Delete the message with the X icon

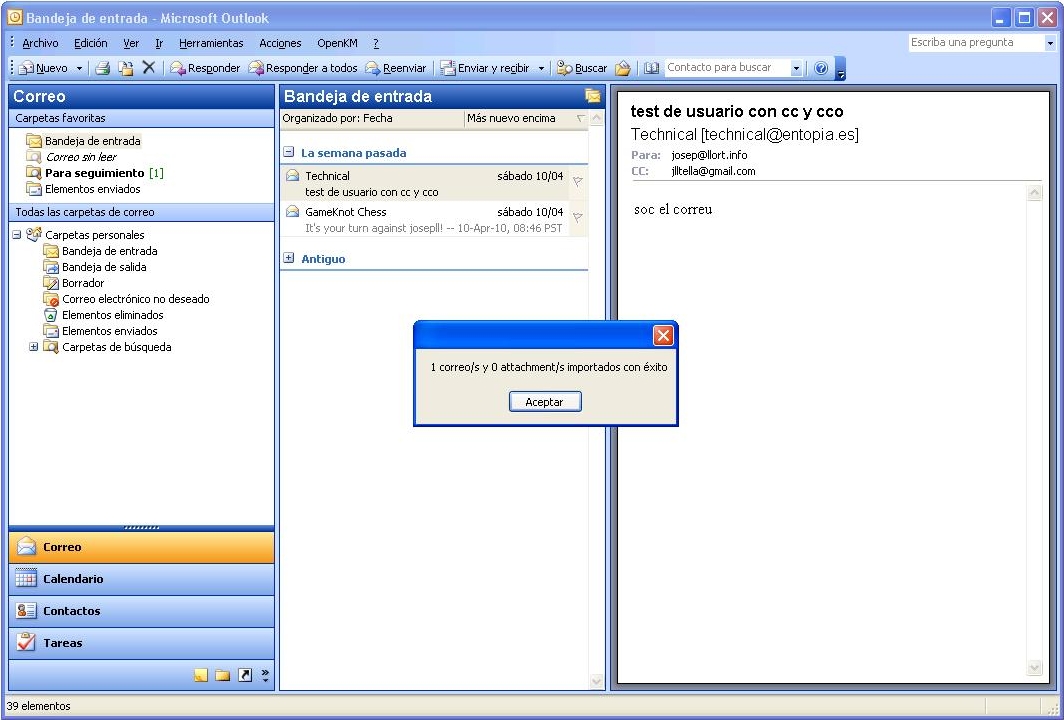pyautogui.click(x=149, y=68)
